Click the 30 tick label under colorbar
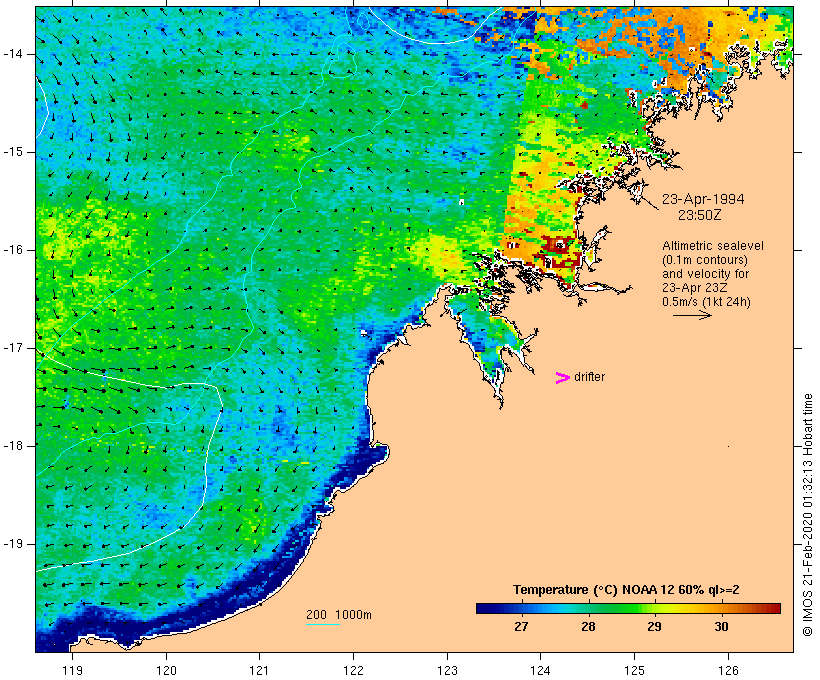 tap(721, 627)
